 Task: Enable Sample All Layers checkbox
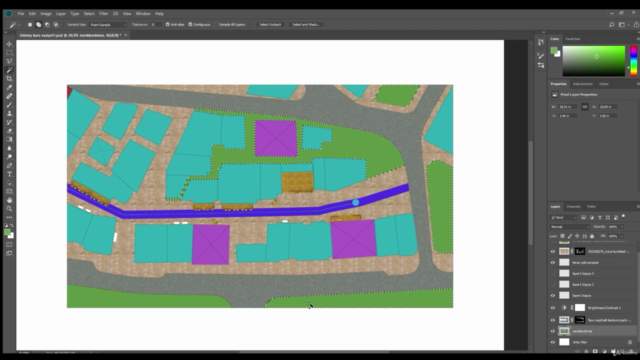216,24
